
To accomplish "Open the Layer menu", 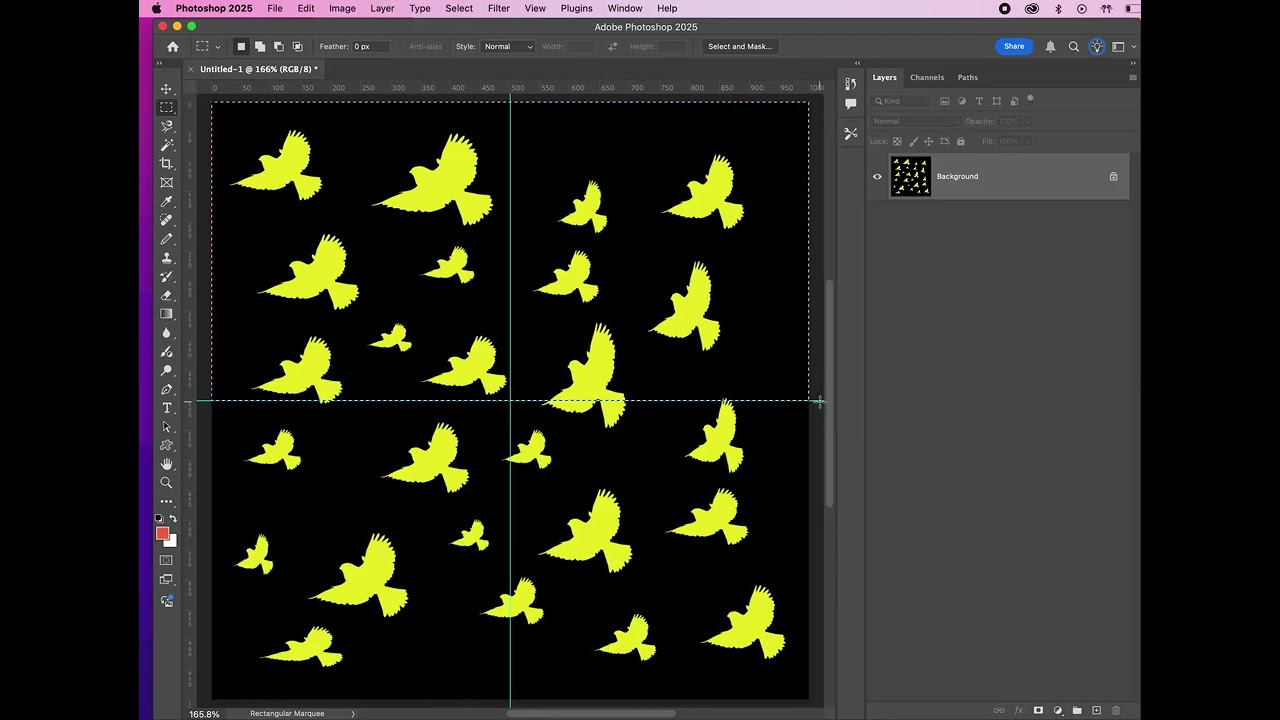I will click(x=382, y=8).
